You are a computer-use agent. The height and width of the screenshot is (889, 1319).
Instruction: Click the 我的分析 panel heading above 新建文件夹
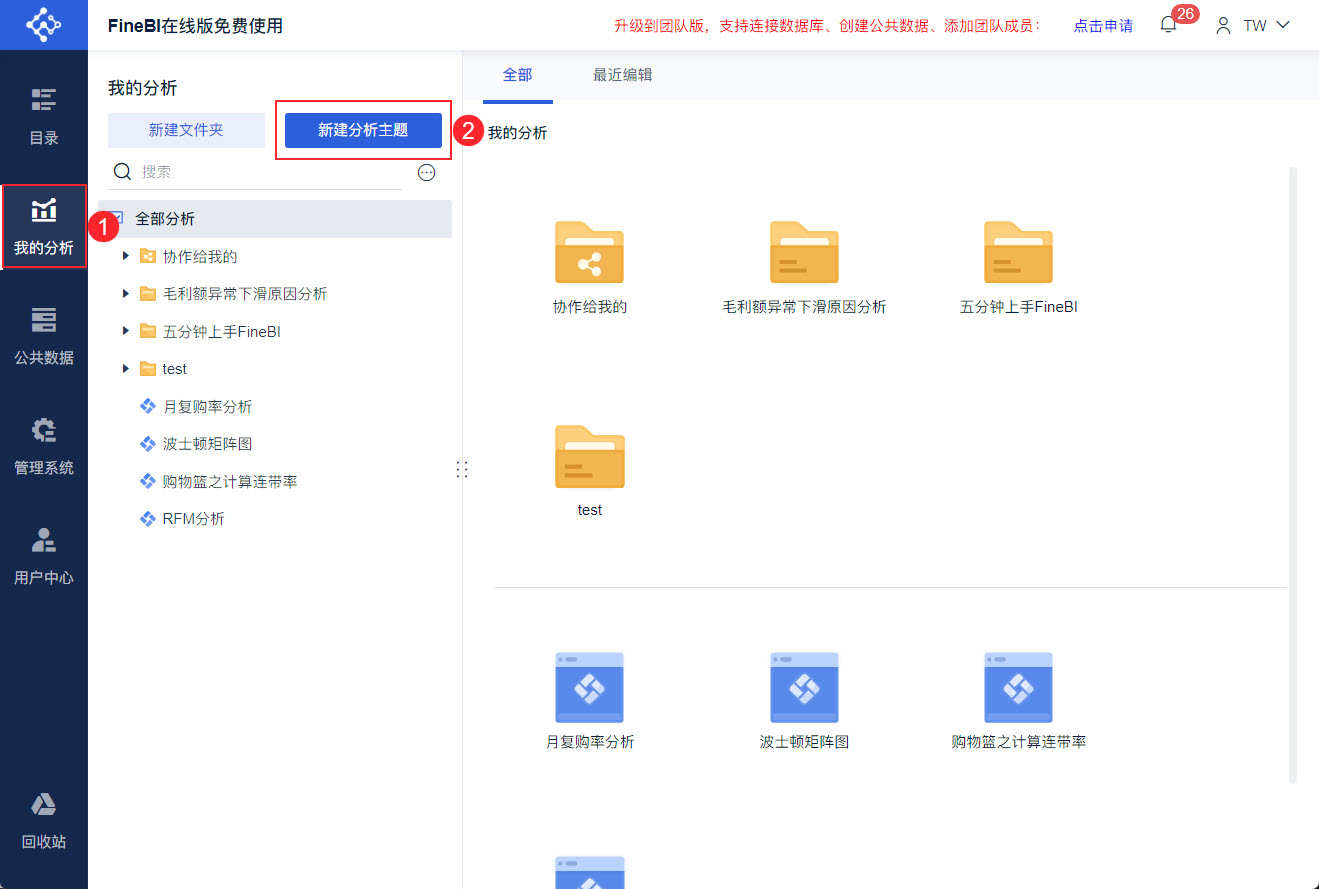pos(143,88)
